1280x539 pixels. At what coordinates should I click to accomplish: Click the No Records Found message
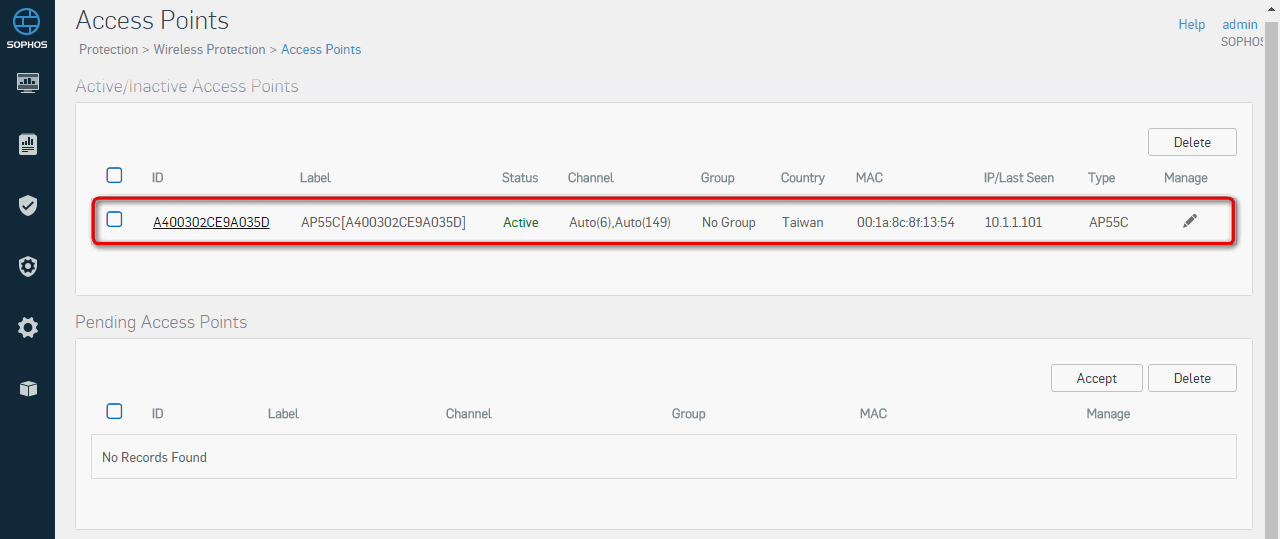point(154,457)
